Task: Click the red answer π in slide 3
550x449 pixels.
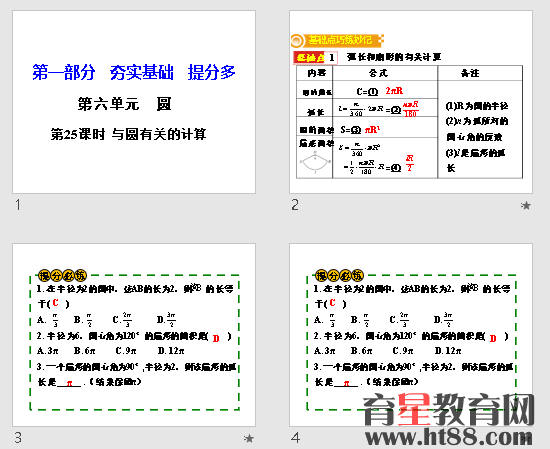Action: point(69,383)
